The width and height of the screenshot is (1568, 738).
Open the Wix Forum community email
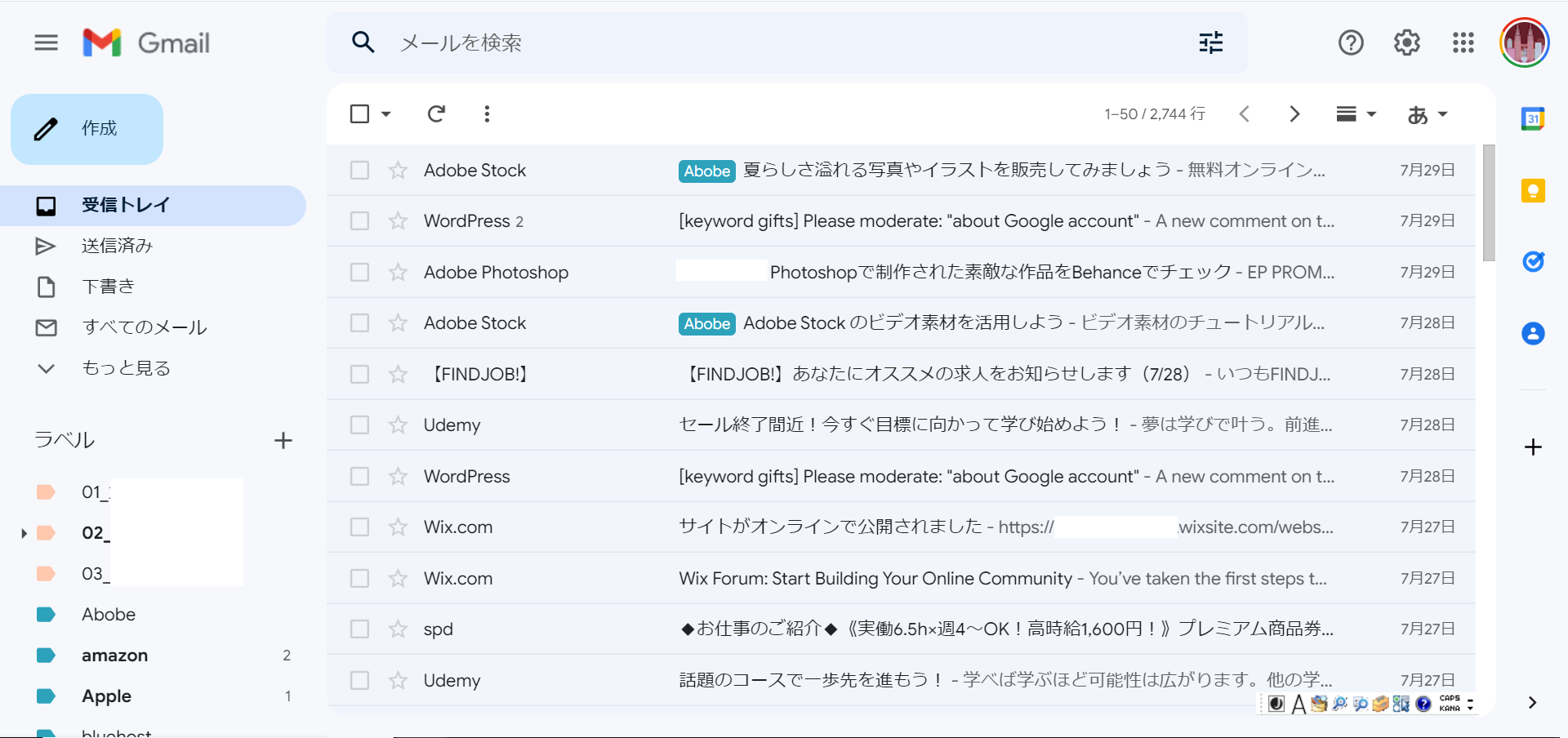point(901,578)
